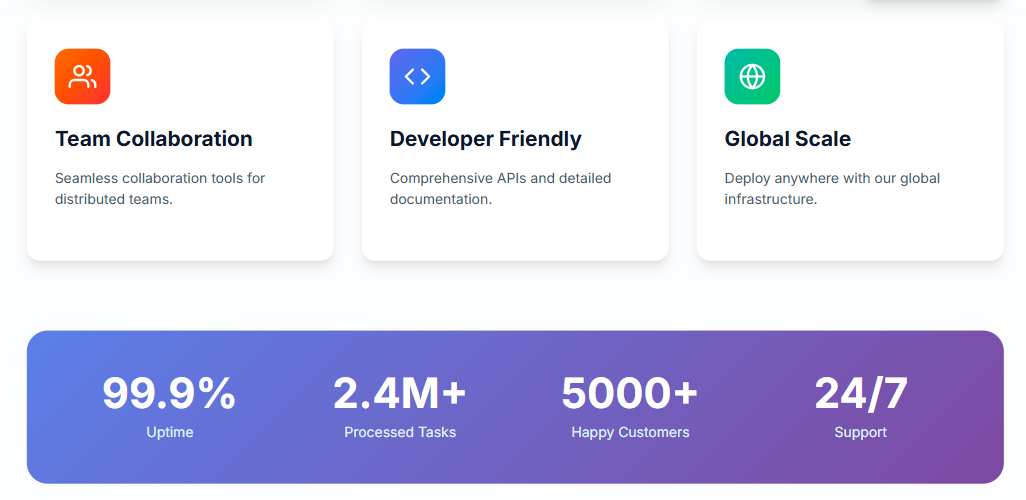Click the Uptime label
The height and width of the screenshot is (500, 1026).
(x=169, y=432)
